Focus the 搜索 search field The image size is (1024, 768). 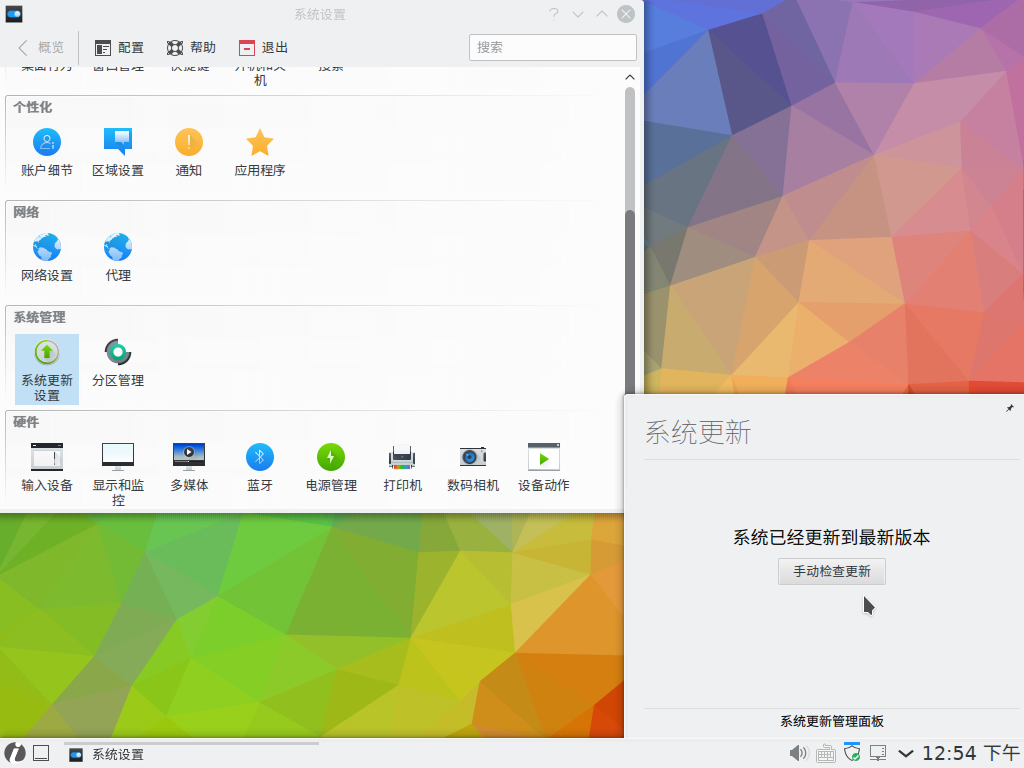pos(552,48)
